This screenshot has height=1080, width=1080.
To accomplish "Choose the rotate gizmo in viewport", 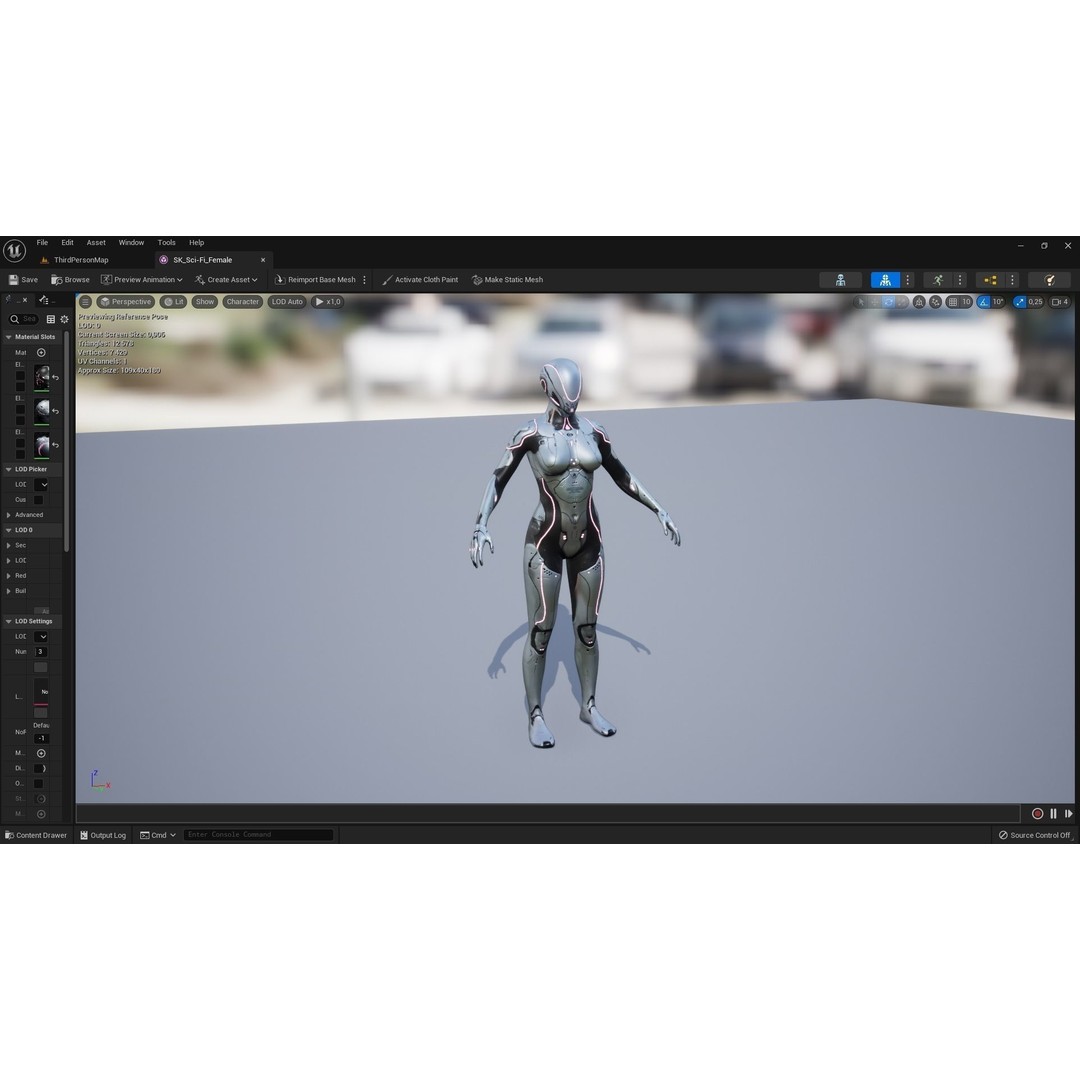I will coord(889,302).
